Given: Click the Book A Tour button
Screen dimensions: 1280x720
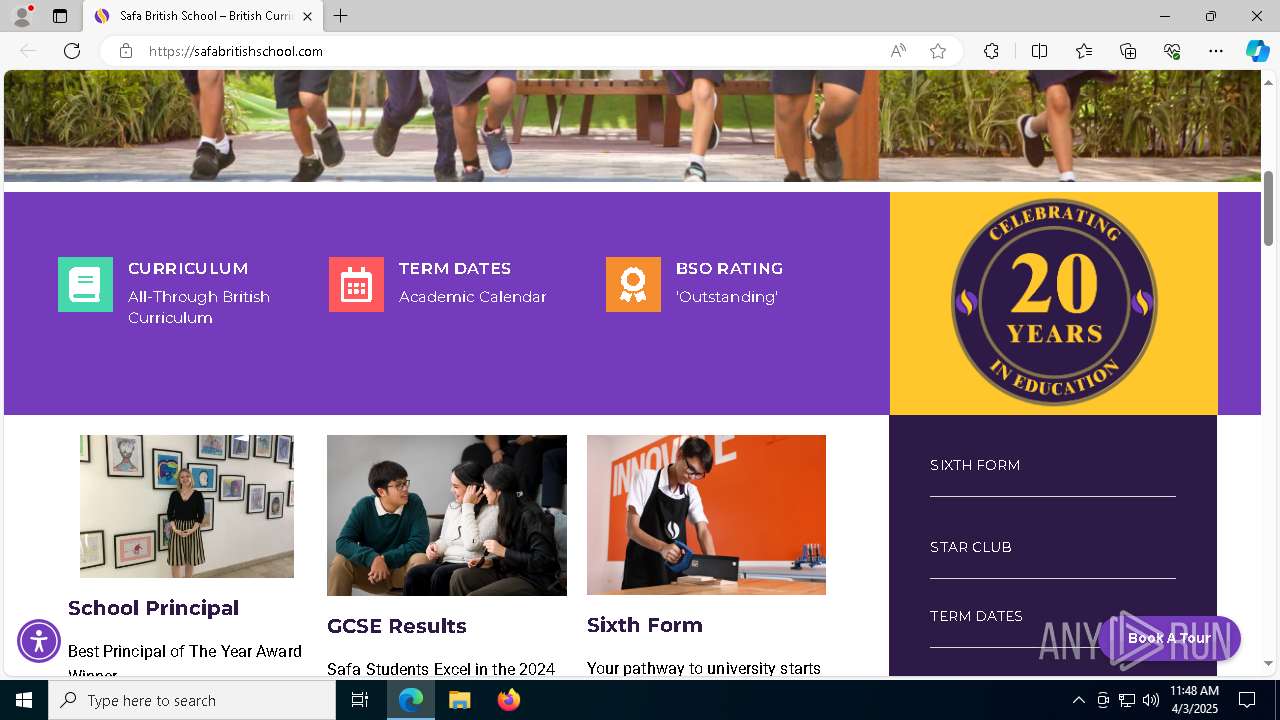Looking at the screenshot, I should click(x=1170, y=638).
